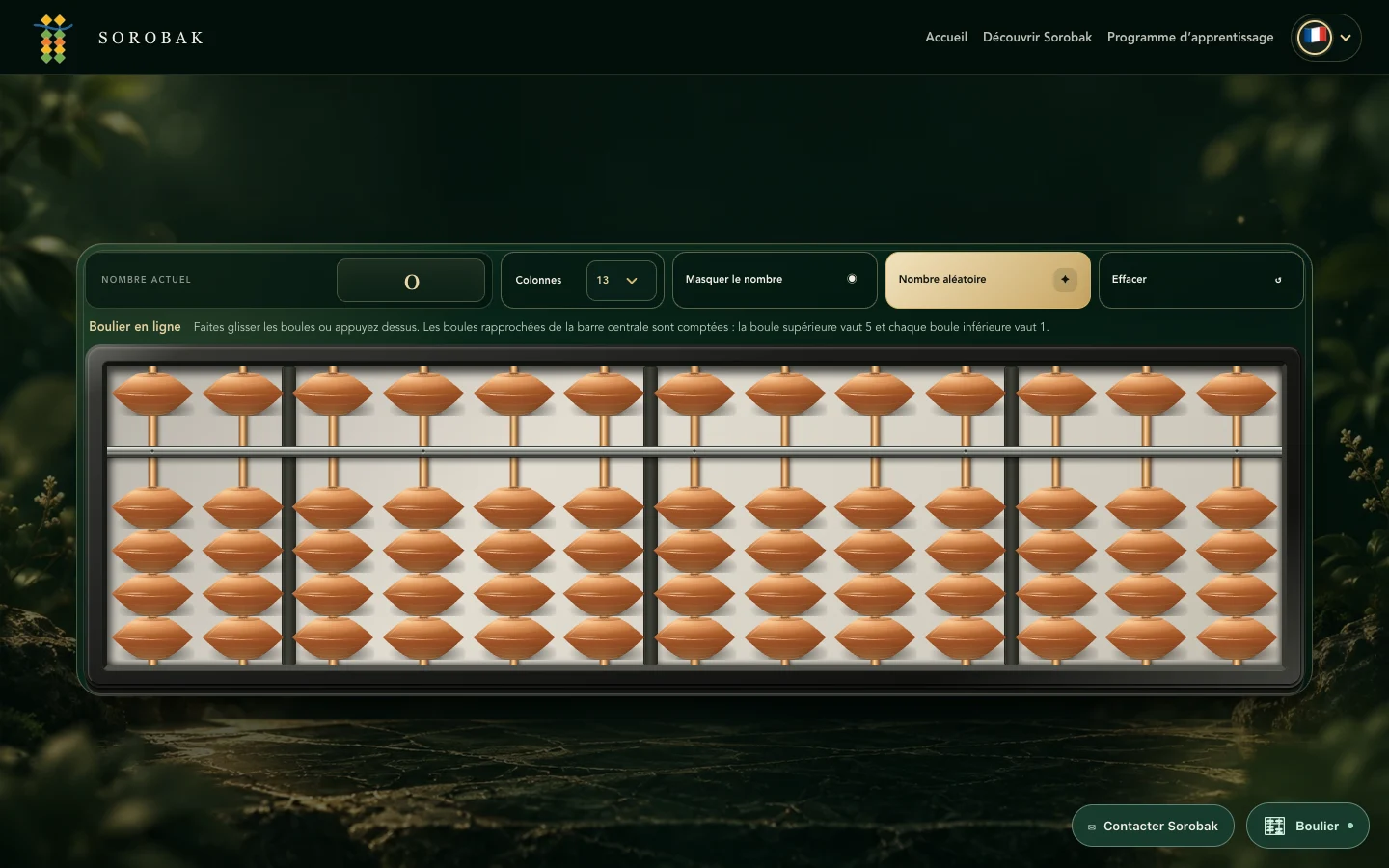This screenshot has width=1389, height=868.
Task: Click the Nombre actuel value field
Action: (411, 281)
